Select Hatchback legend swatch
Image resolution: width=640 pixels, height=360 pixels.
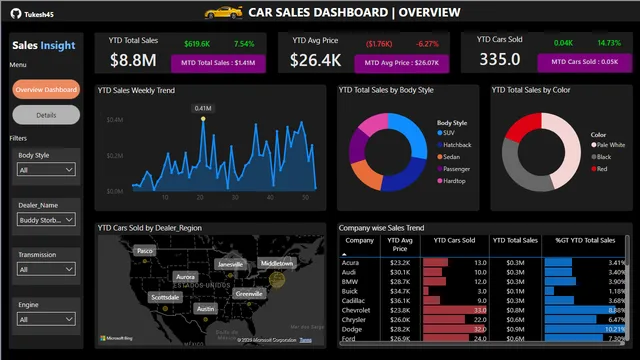click(440, 145)
